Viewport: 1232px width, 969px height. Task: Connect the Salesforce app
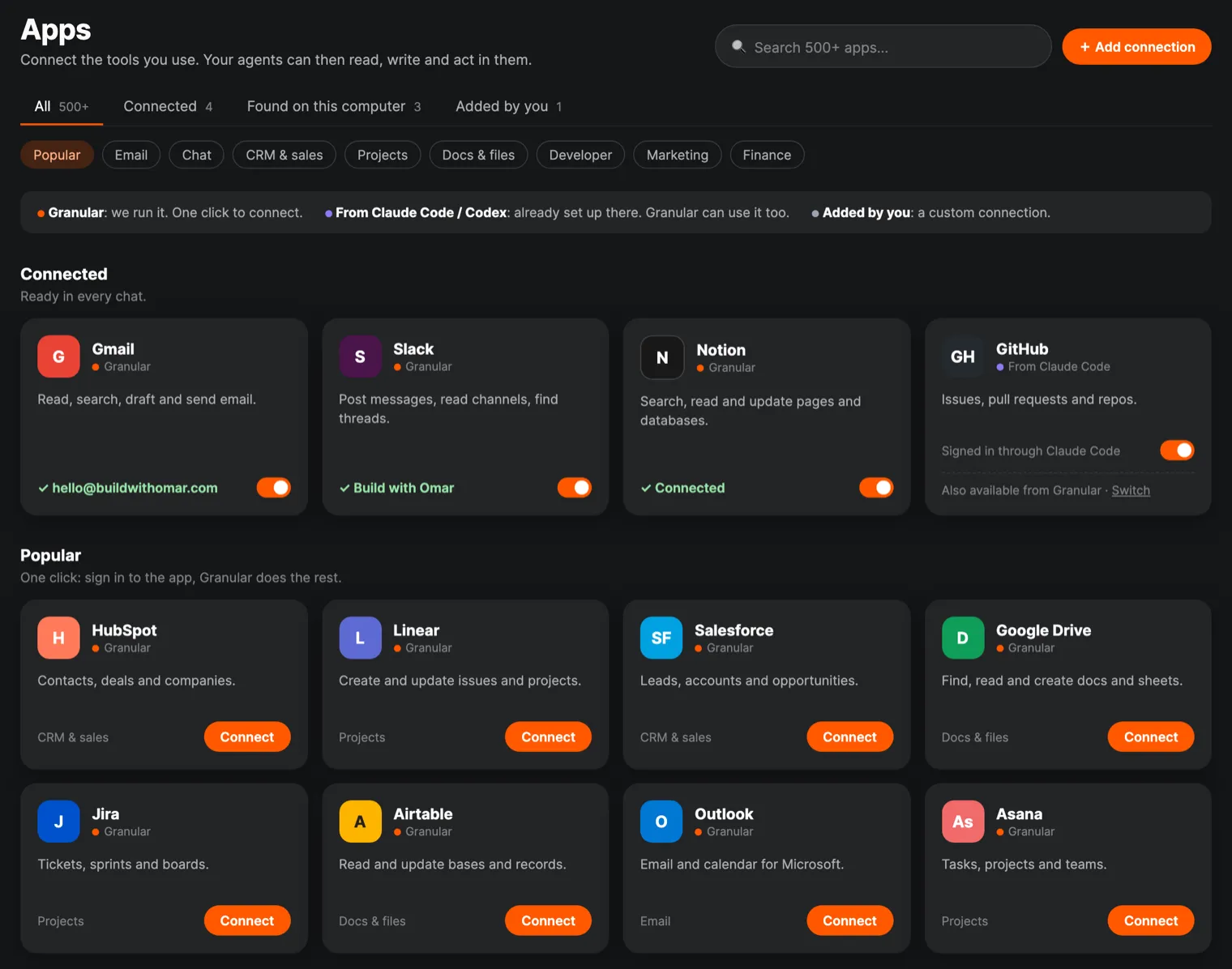tap(850, 737)
